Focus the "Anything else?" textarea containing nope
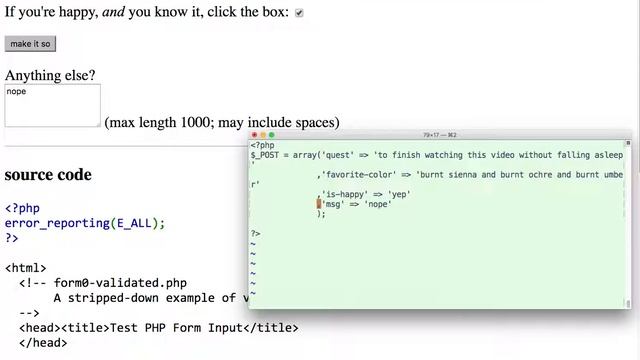The width and height of the screenshot is (640, 360). point(53,105)
